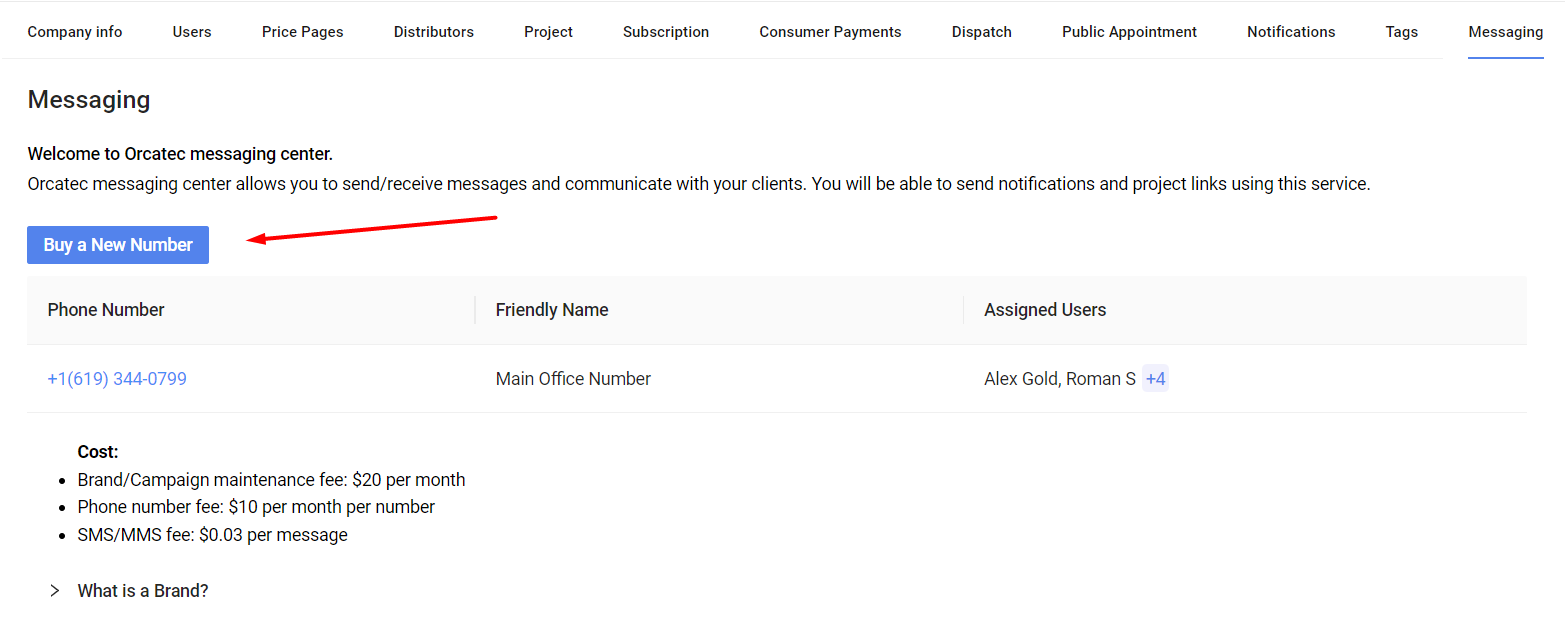Image resolution: width=1565 pixels, height=640 pixels.
Task: Open phone number +1(619) 344-0799 link
Action: [x=117, y=379]
